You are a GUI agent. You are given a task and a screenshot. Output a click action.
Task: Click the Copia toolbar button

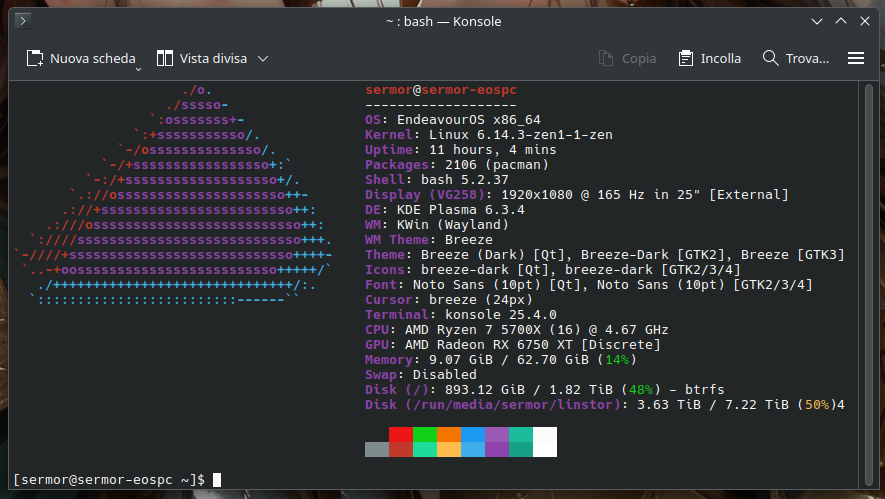pyautogui.click(x=627, y=58)
